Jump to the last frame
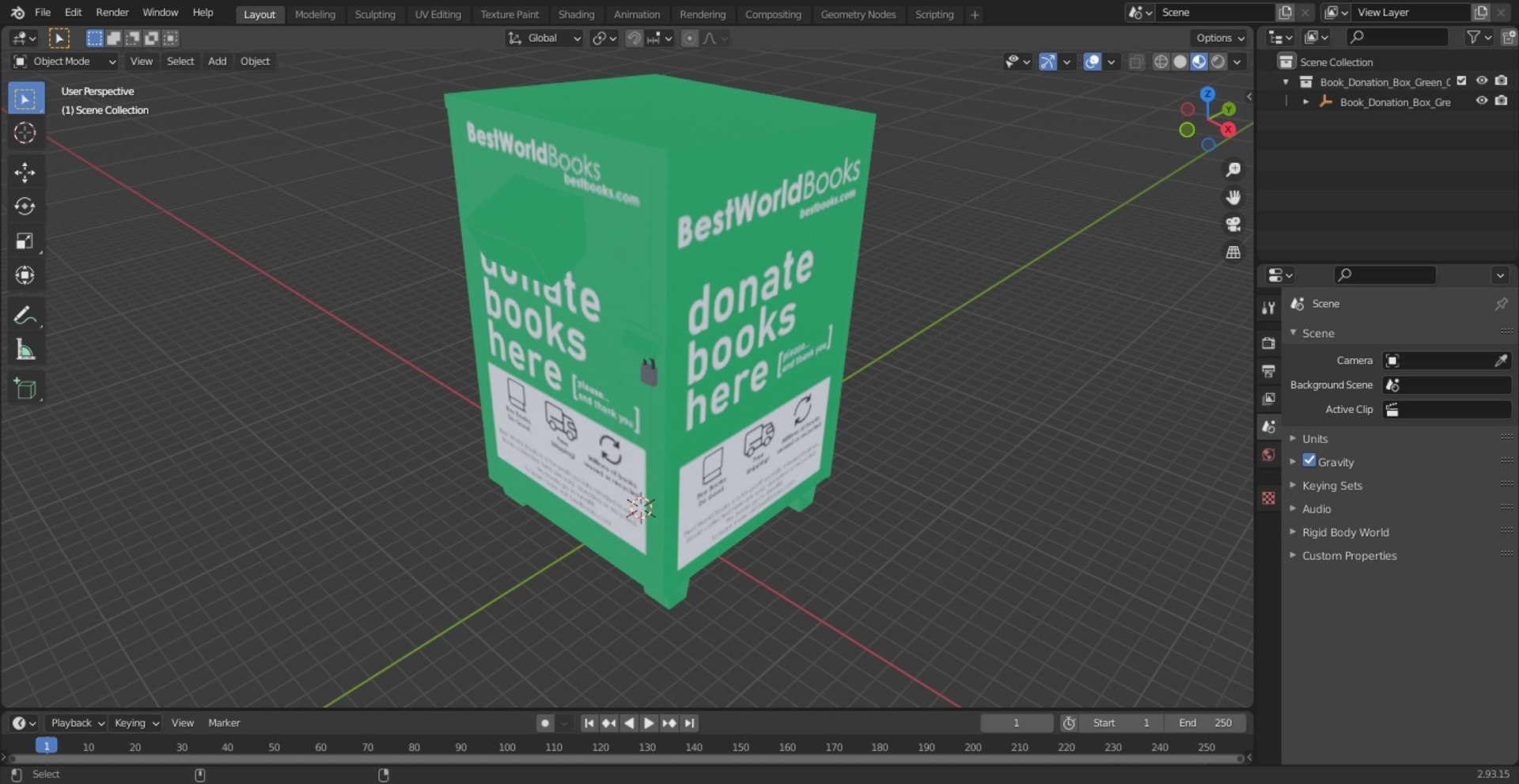This screenshot has height=784, width=1519. (690, 723)
